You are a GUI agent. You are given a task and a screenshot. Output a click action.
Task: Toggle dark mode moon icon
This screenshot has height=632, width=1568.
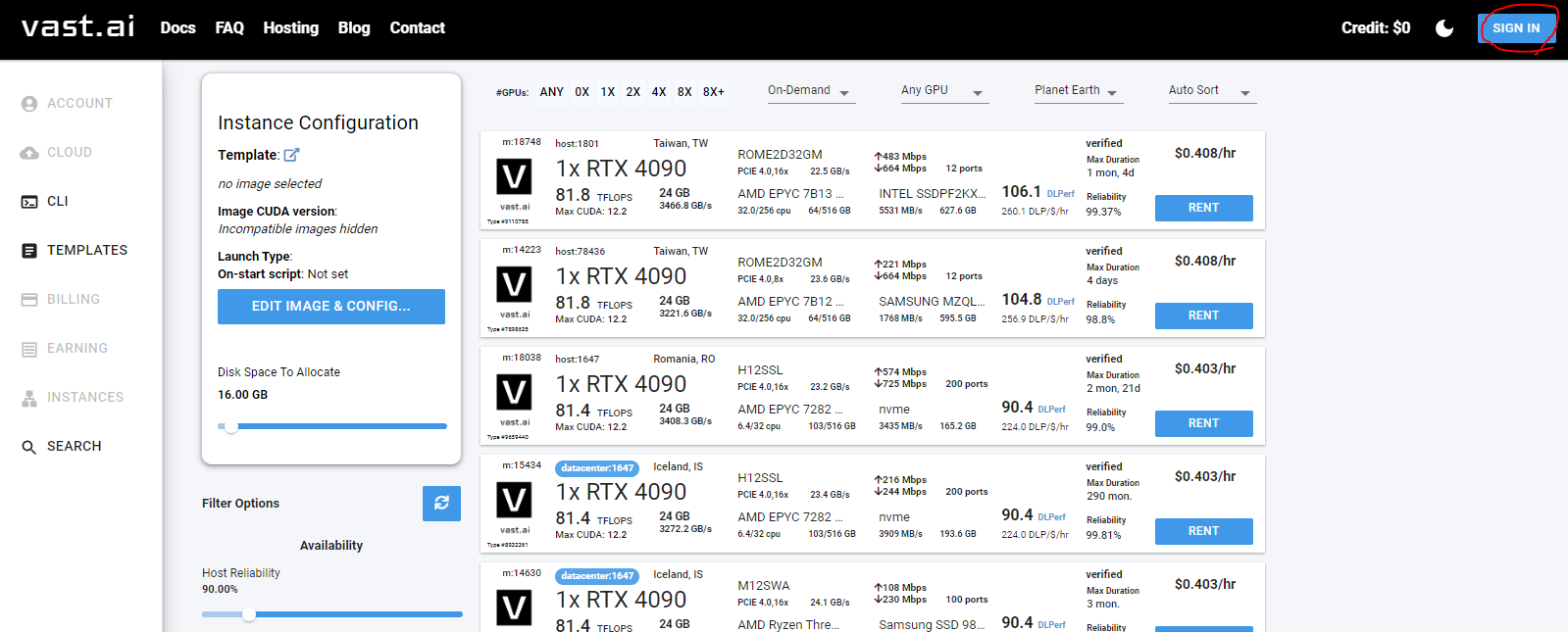point(1444,28)
